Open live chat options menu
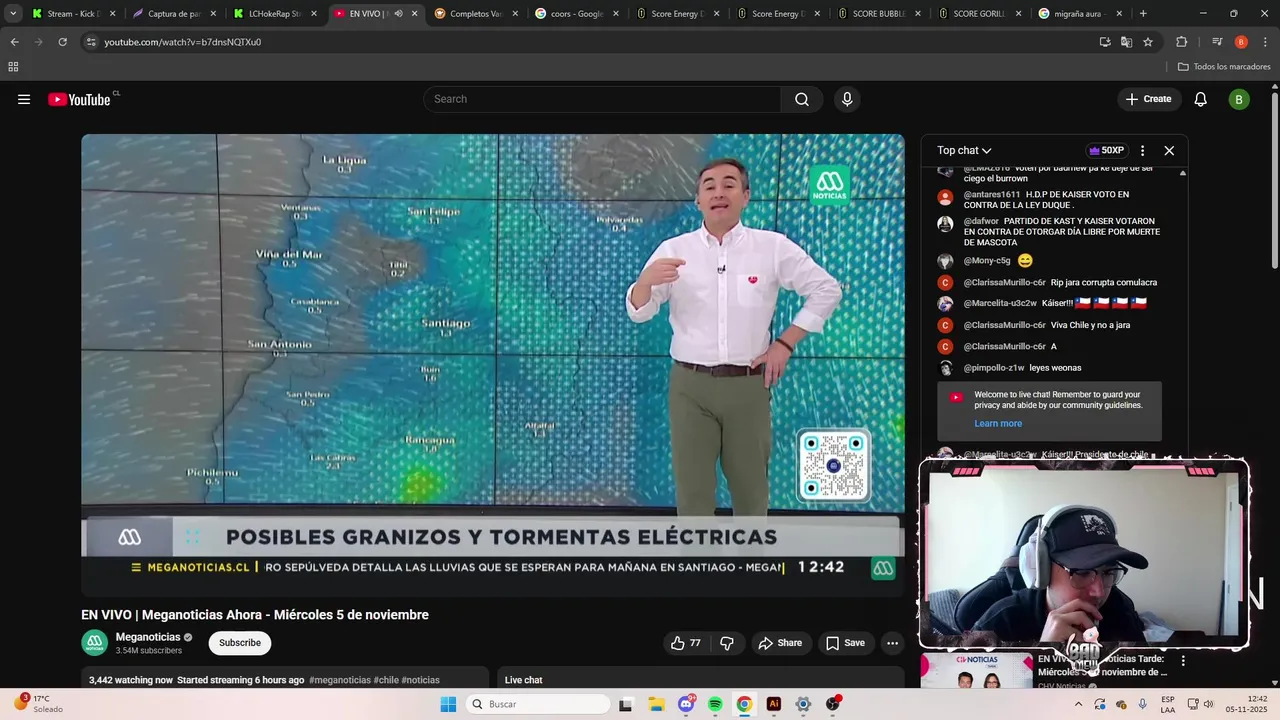The image size is (1280, 720). pos(1142,151)
